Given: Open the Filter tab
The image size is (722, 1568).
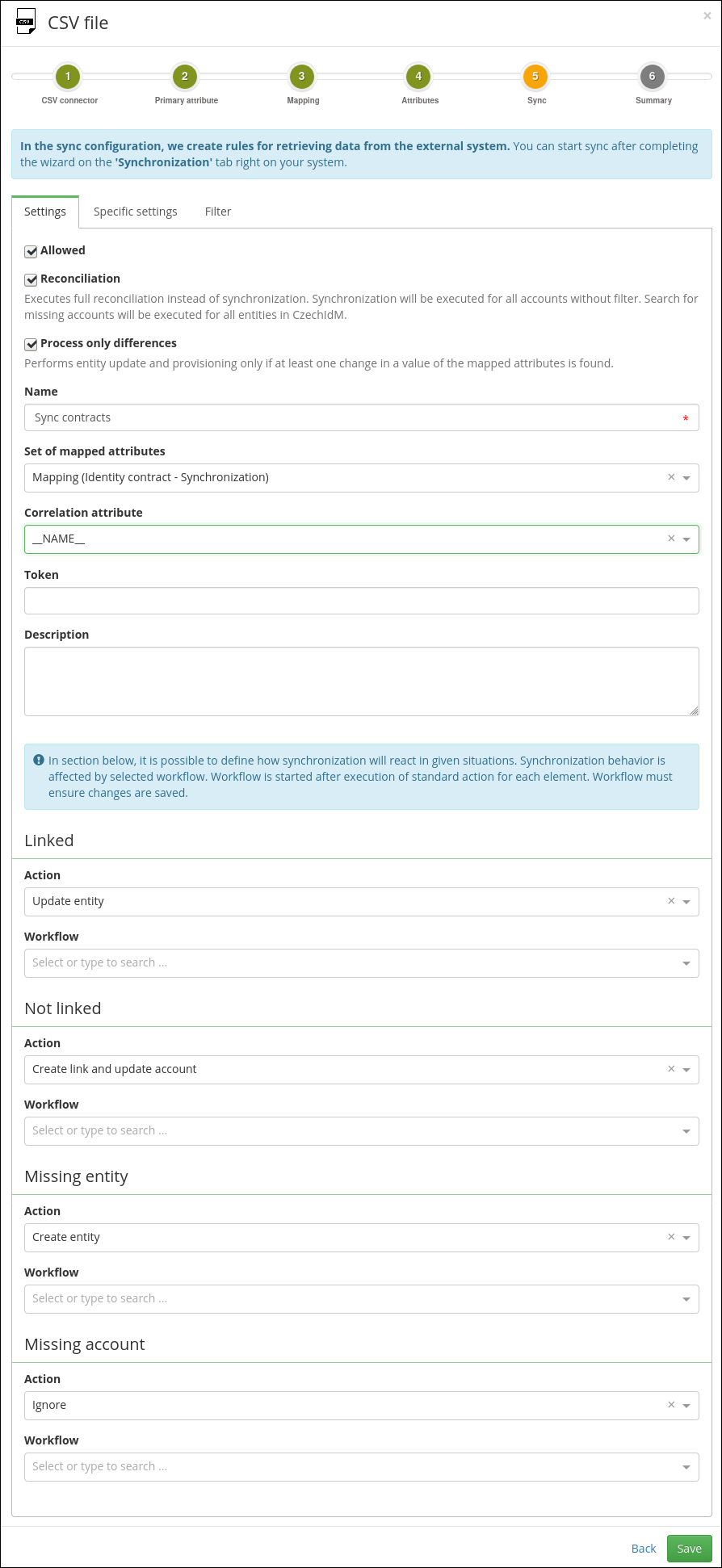Looking at the screenshot, I should coord(218,212).
